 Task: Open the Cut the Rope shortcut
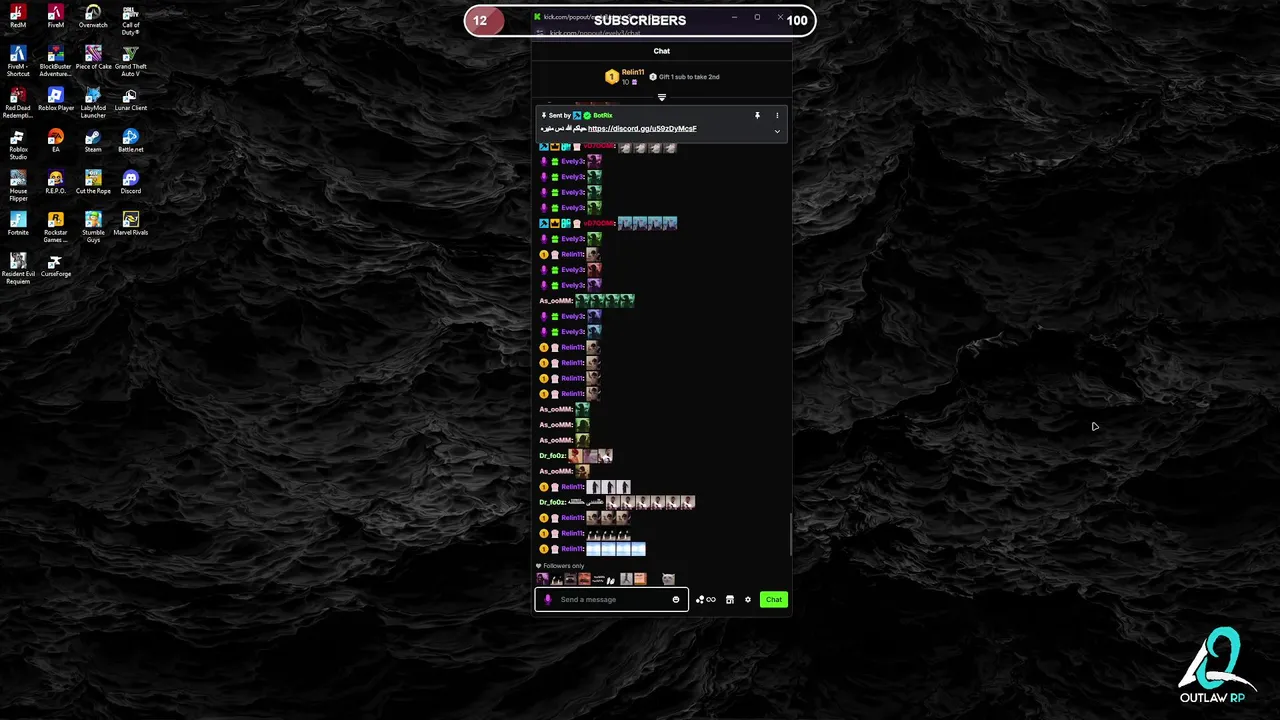coord(93,182)
